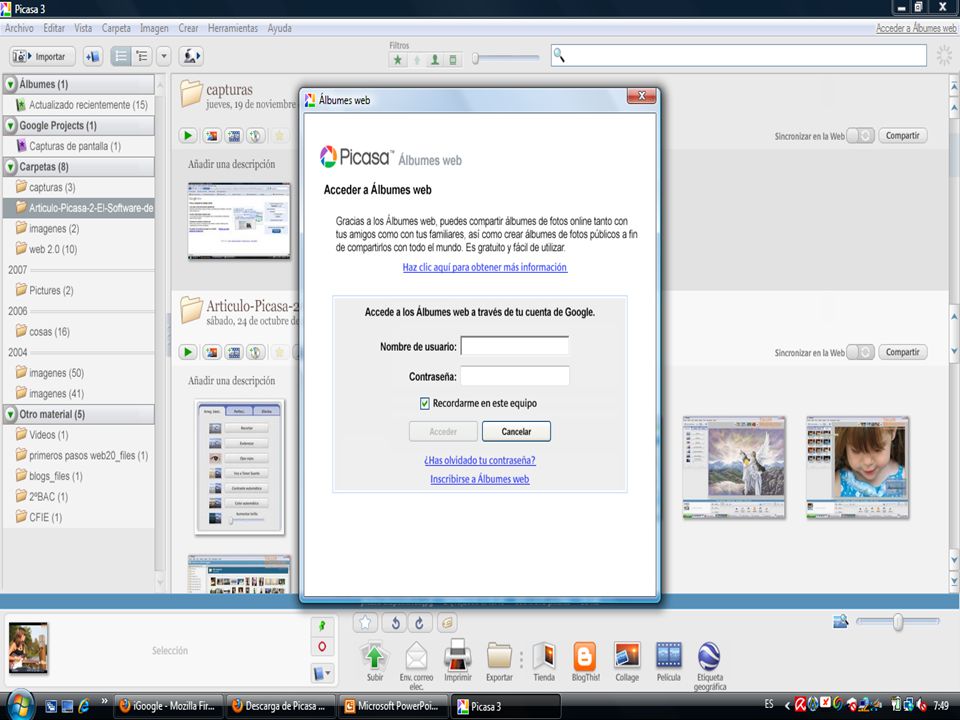Click the Cancelar button

coord(516,432)
